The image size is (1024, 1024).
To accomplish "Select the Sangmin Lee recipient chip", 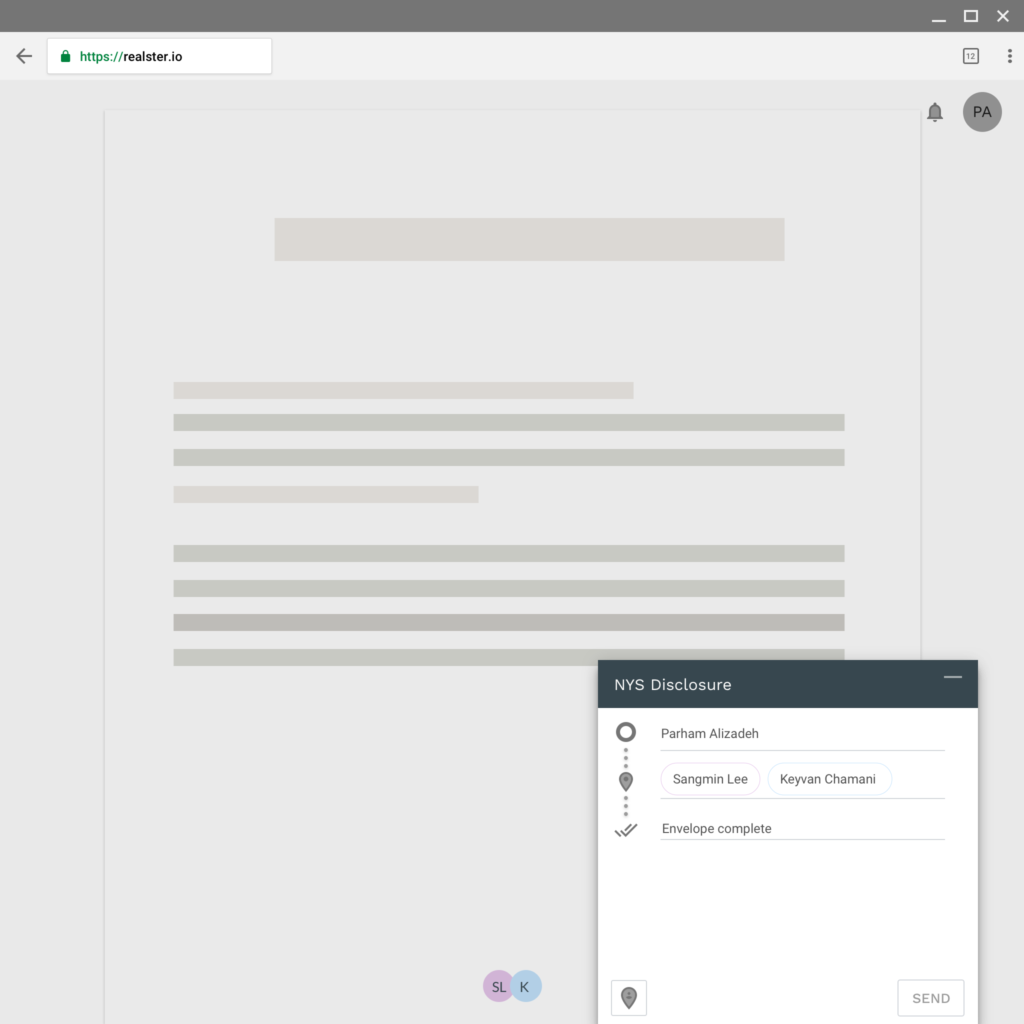I will pyautogui.click(x=710, y=779).
